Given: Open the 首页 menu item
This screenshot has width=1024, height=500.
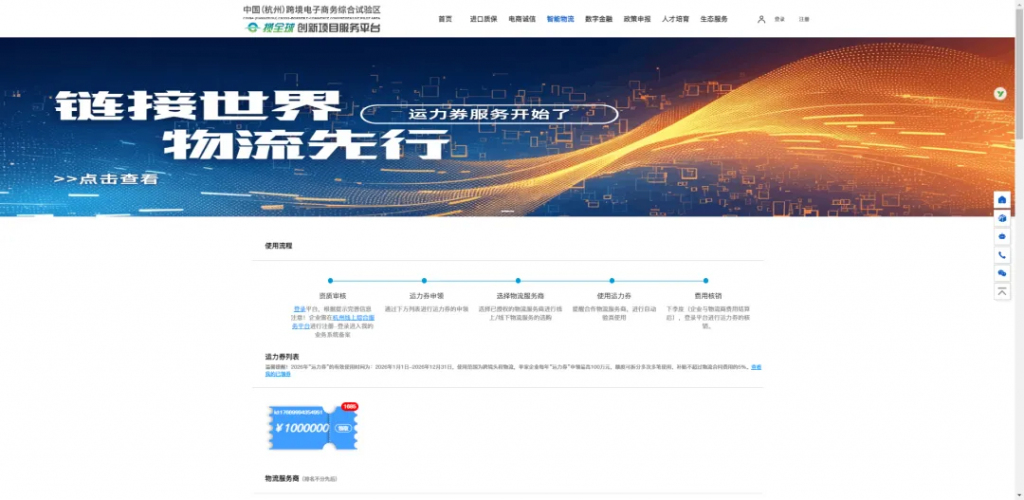Looking at the screenshot, I should point(445,19).
